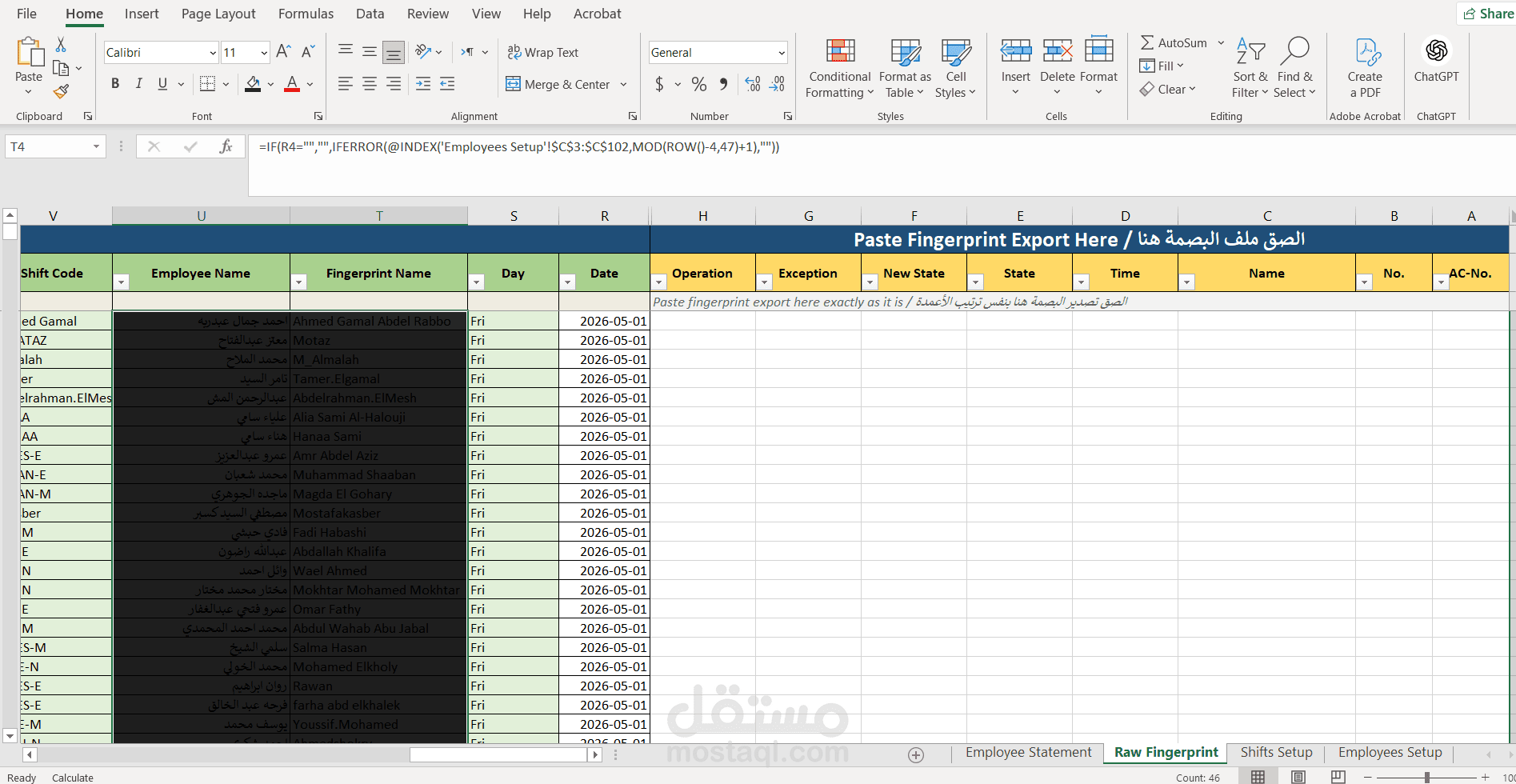
Task: Toggle Wrap Text on selected cells
Action: pos(542,53)
